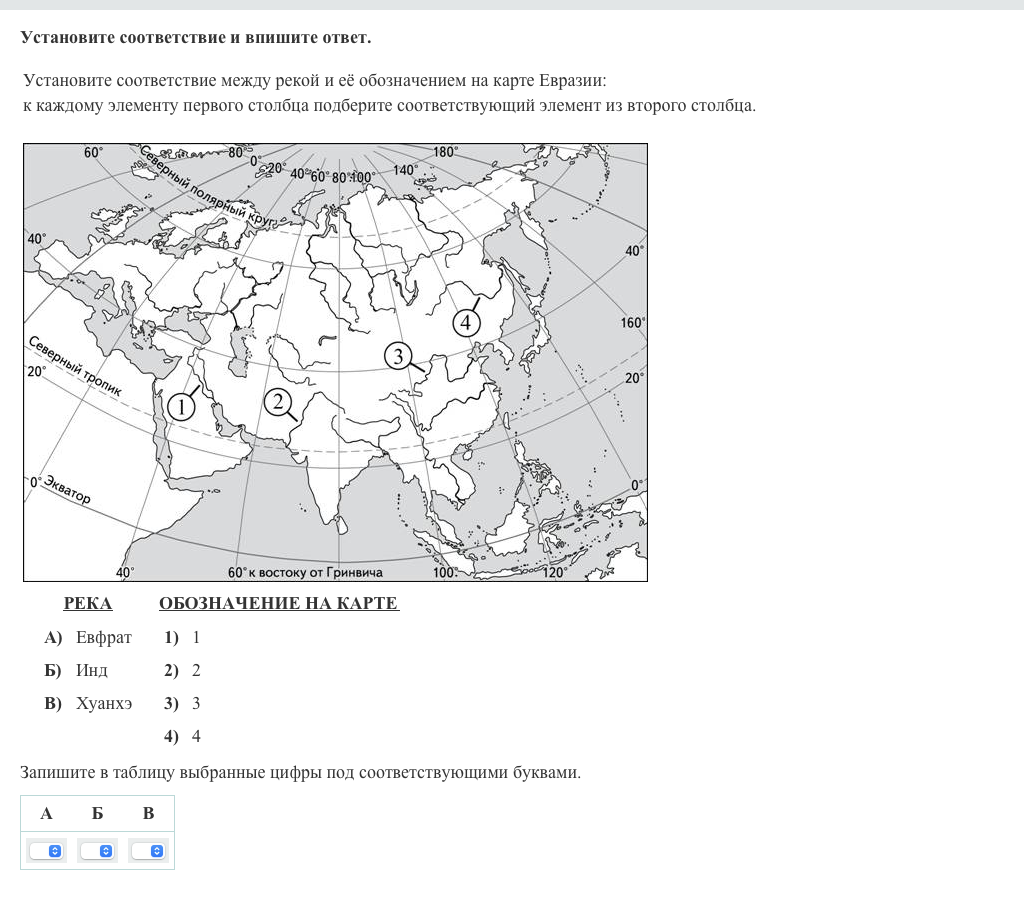The image size is (1024, 897).
Task: Open the dropdown under letter Б
Action: (98, 850)
